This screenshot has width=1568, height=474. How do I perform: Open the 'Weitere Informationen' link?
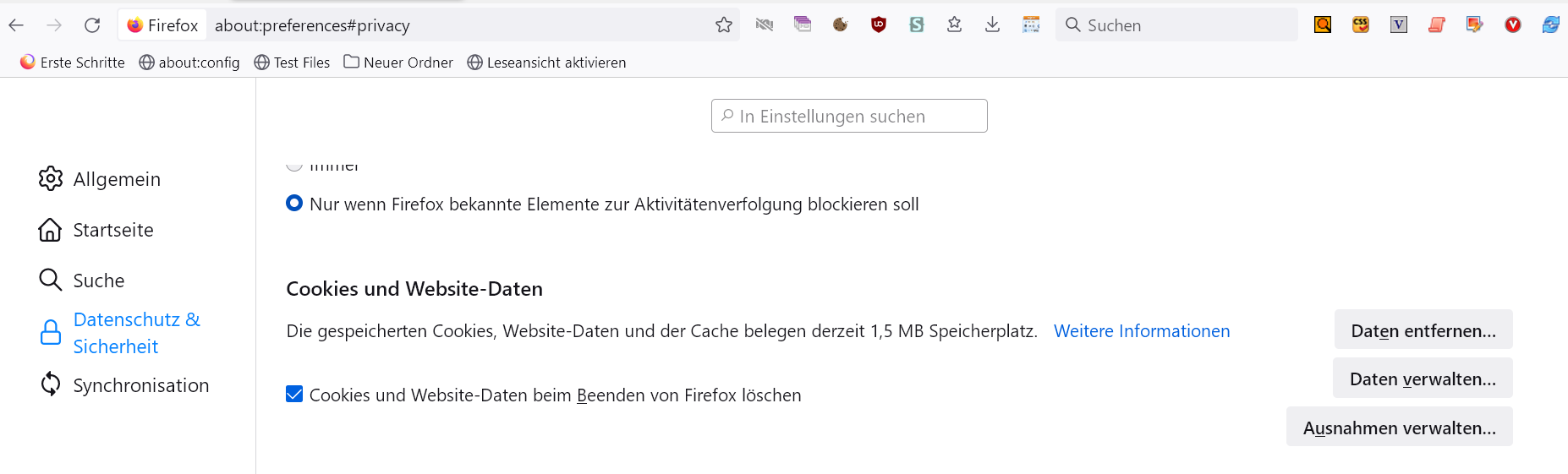(1141, 331)
